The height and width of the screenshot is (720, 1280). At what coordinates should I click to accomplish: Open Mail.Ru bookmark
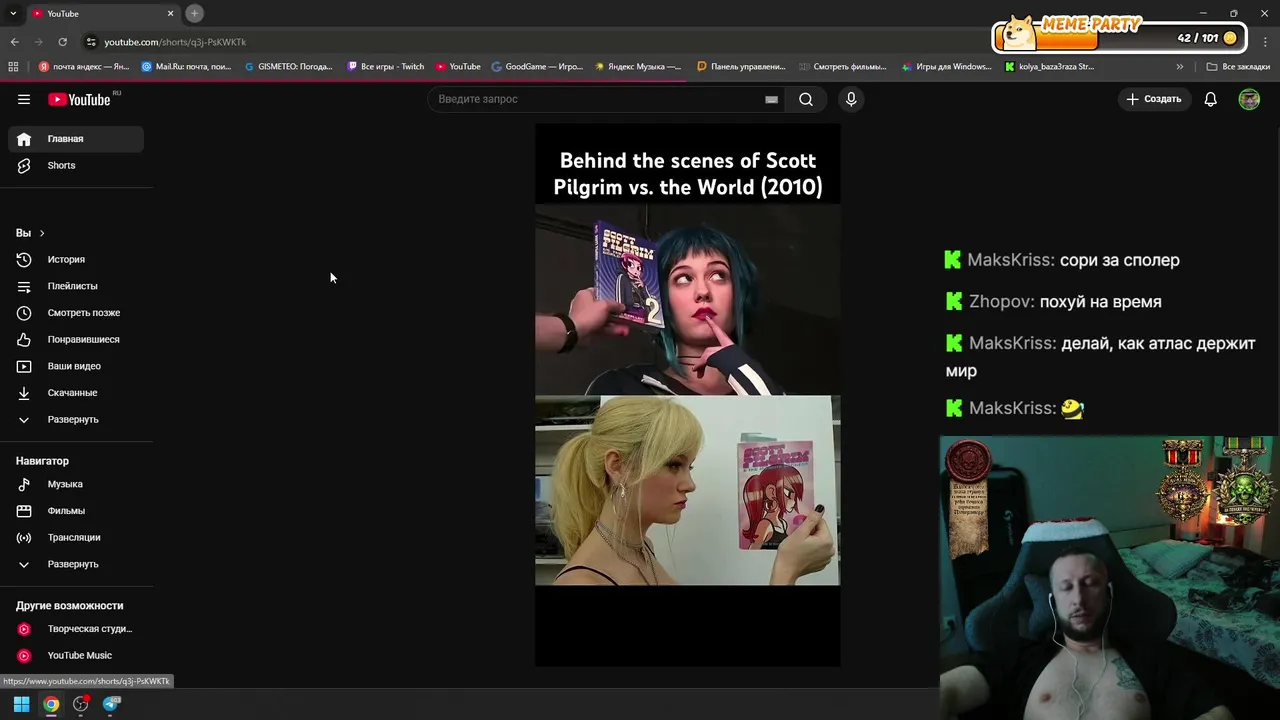click(187, 67)
